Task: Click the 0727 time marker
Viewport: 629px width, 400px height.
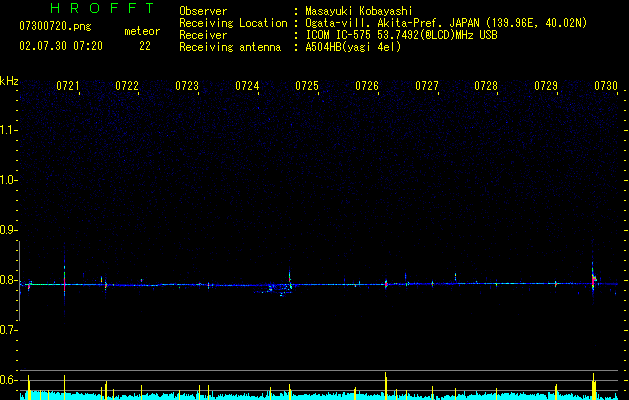Action: (x=426, y=86)
